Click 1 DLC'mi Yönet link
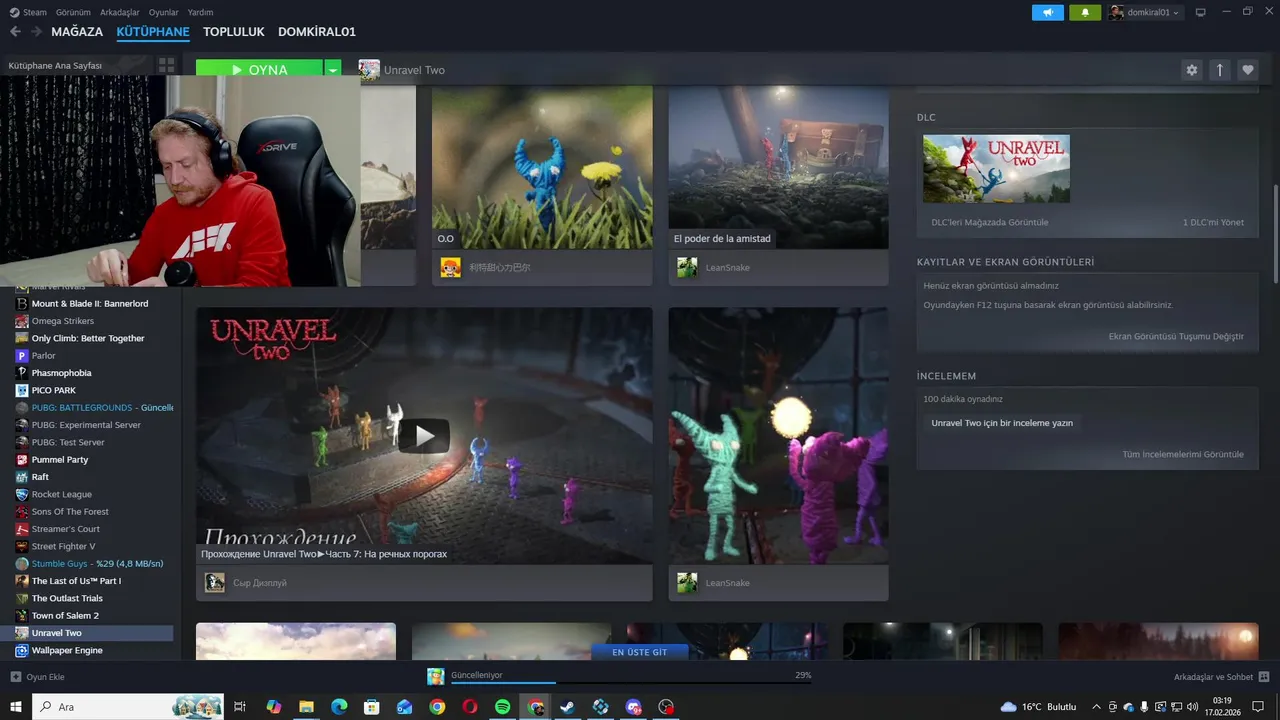This screenshot has height=720, width=1280. (x=1213, y=222)
